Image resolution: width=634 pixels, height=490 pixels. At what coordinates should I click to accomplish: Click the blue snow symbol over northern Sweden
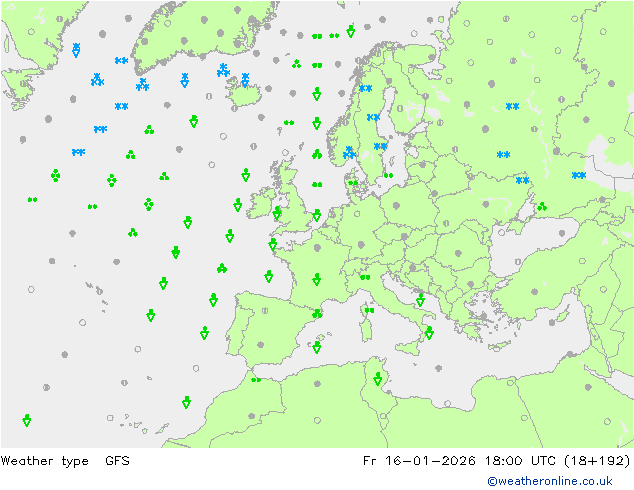click(366, 88)
